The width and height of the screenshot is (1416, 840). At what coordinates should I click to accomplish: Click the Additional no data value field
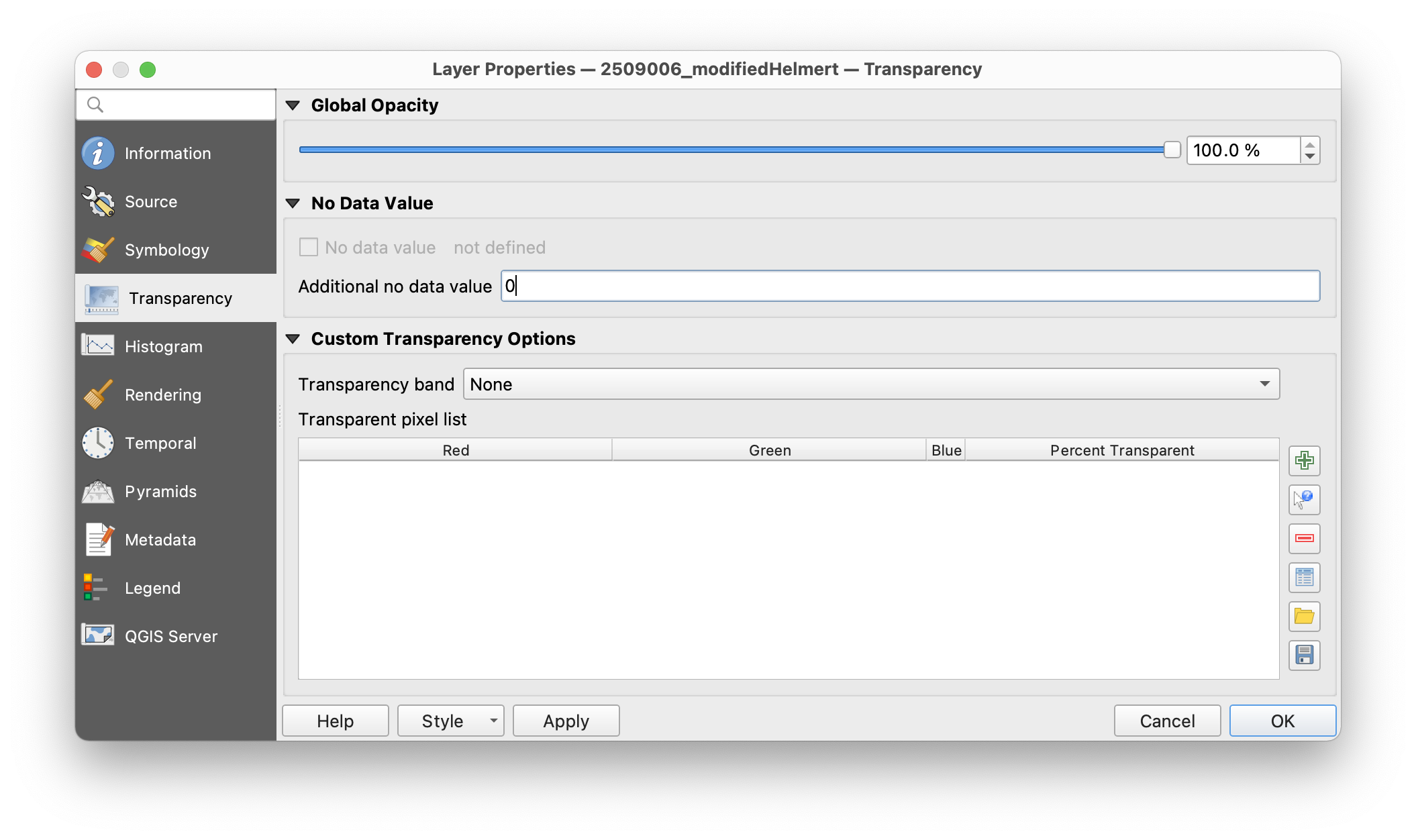click(x=910, y=286)
